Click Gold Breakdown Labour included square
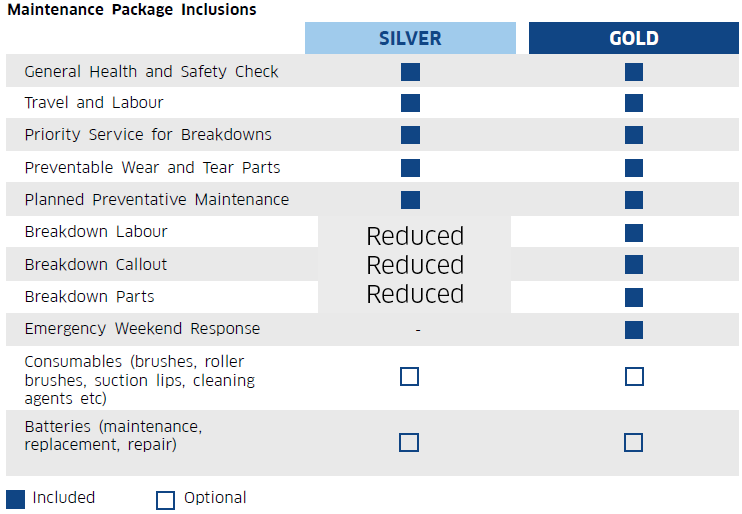 tap(634, 233)
